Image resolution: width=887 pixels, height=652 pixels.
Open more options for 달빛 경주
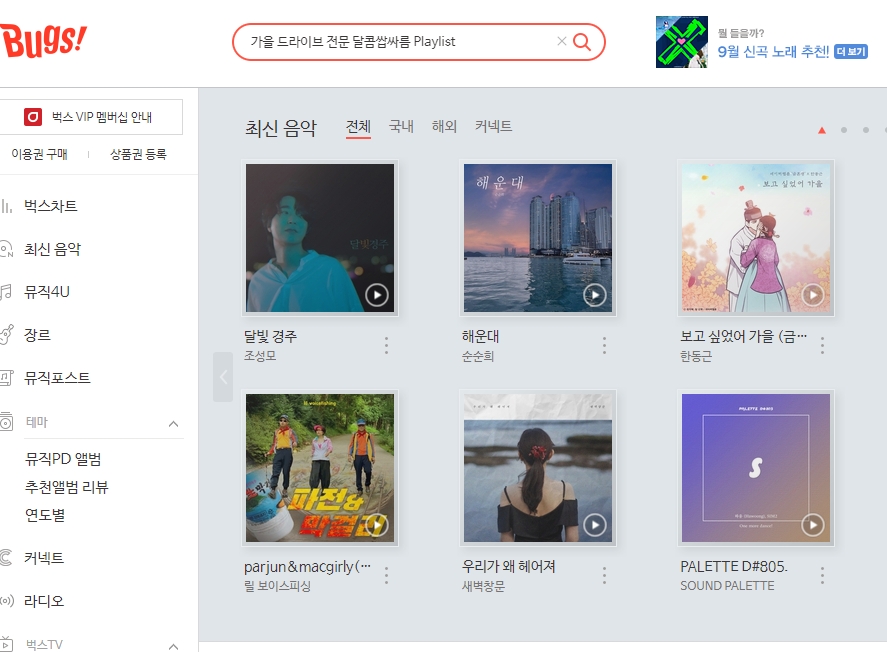(386, 345)
